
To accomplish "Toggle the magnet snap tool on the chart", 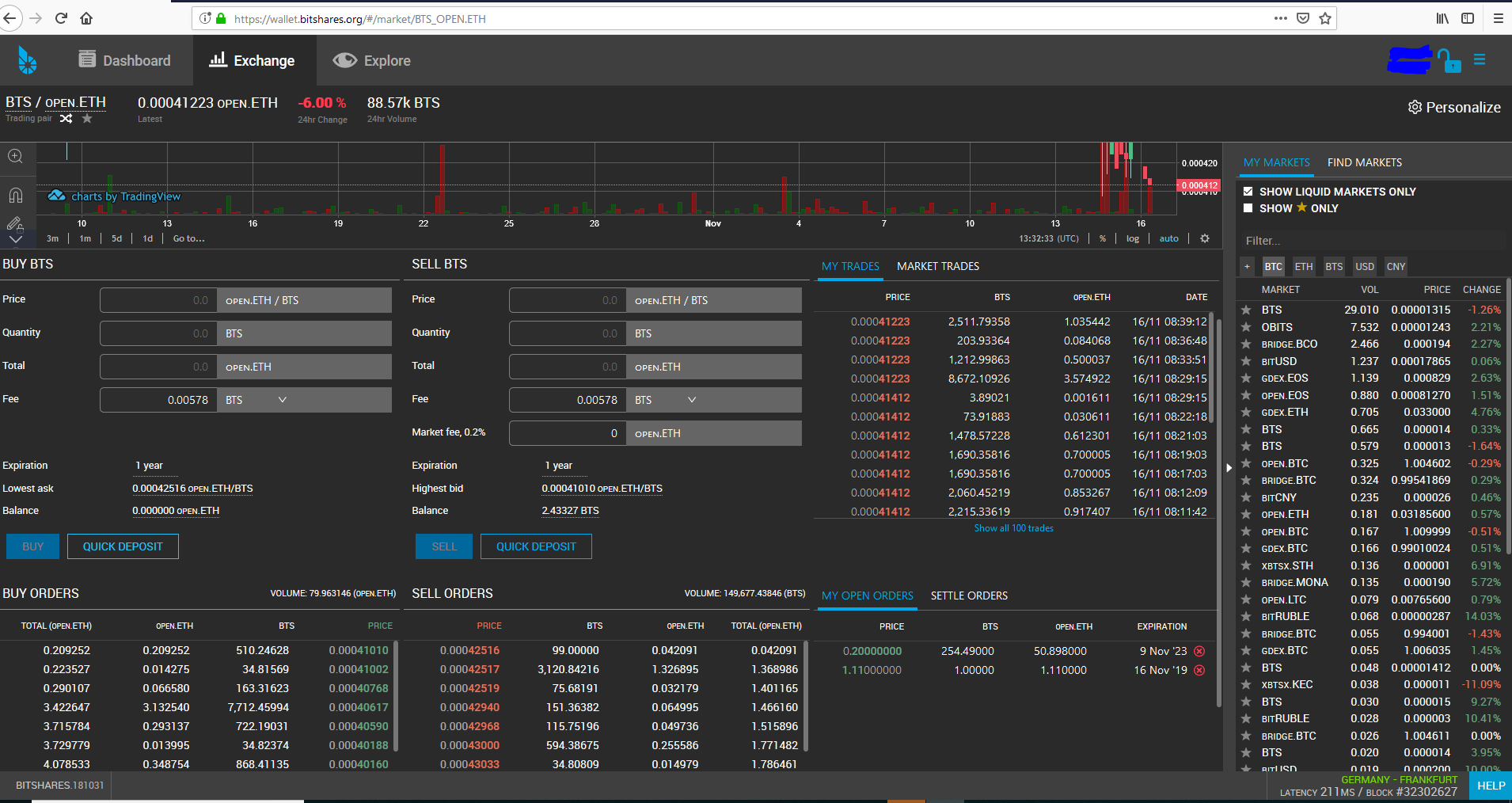I will pyautogui.click(x=16, y=195).
